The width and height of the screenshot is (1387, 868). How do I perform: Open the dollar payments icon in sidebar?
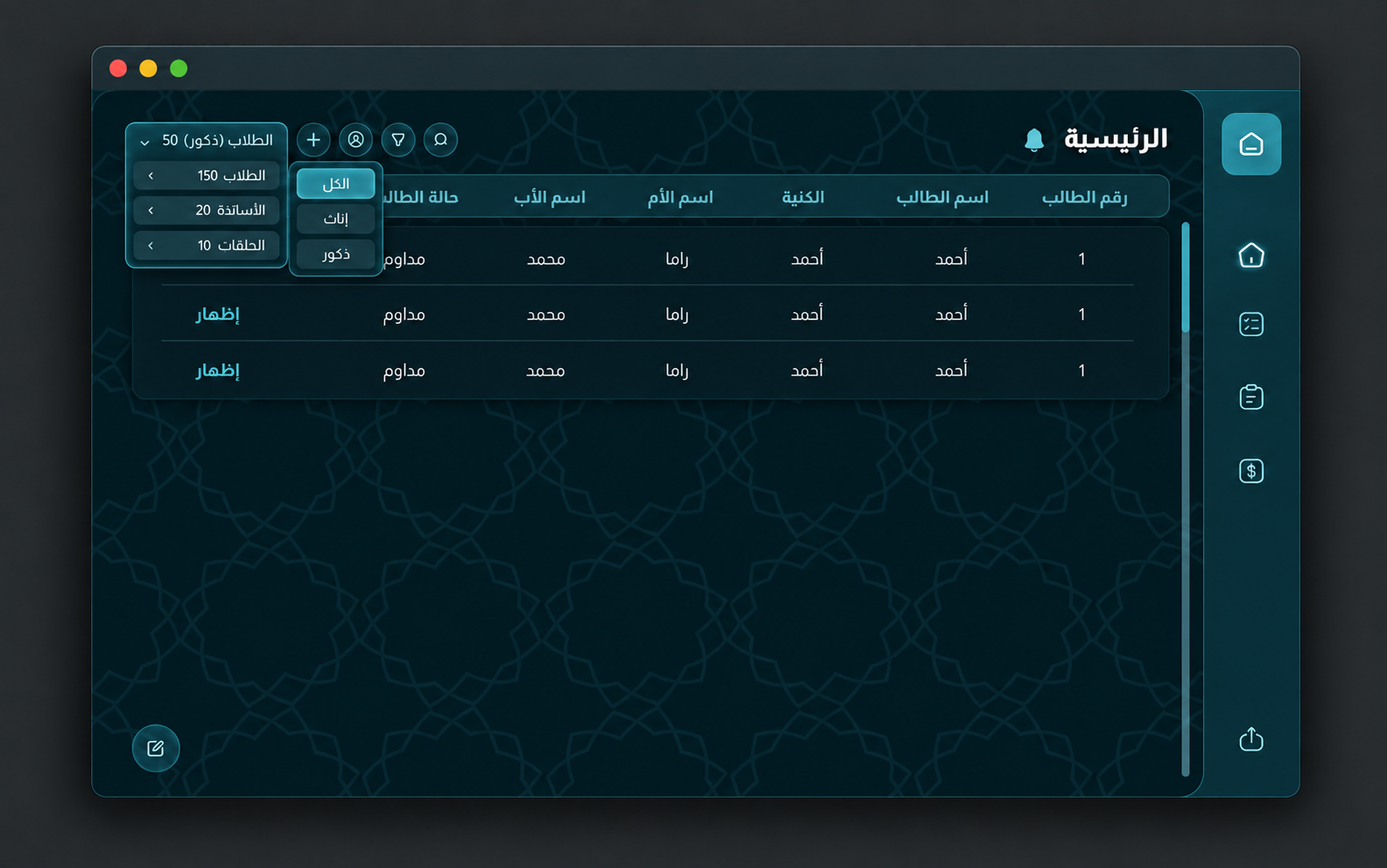point(1251,471)
